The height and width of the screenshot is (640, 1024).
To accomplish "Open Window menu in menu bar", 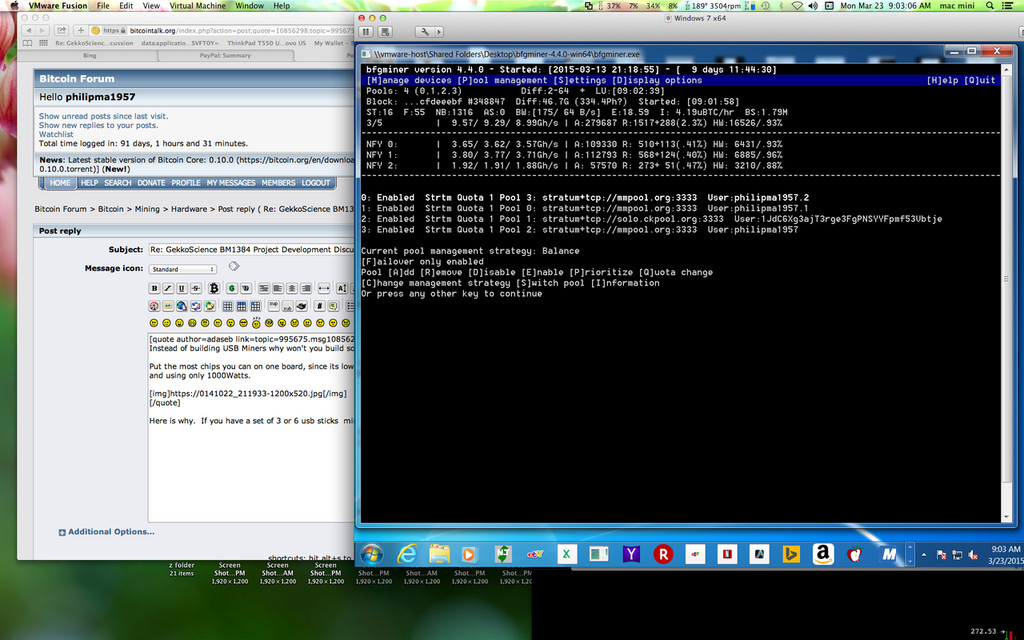I will [x=249, y=5].
